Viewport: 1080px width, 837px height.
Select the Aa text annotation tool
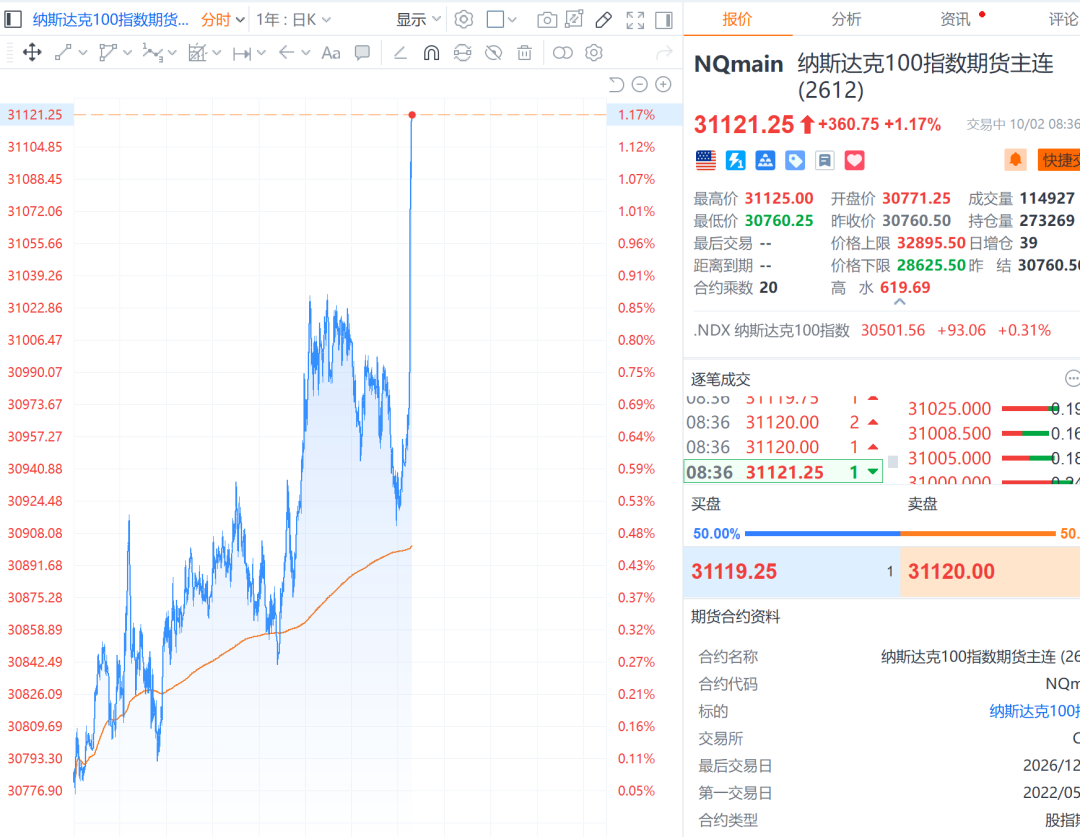tap(331, 52)
